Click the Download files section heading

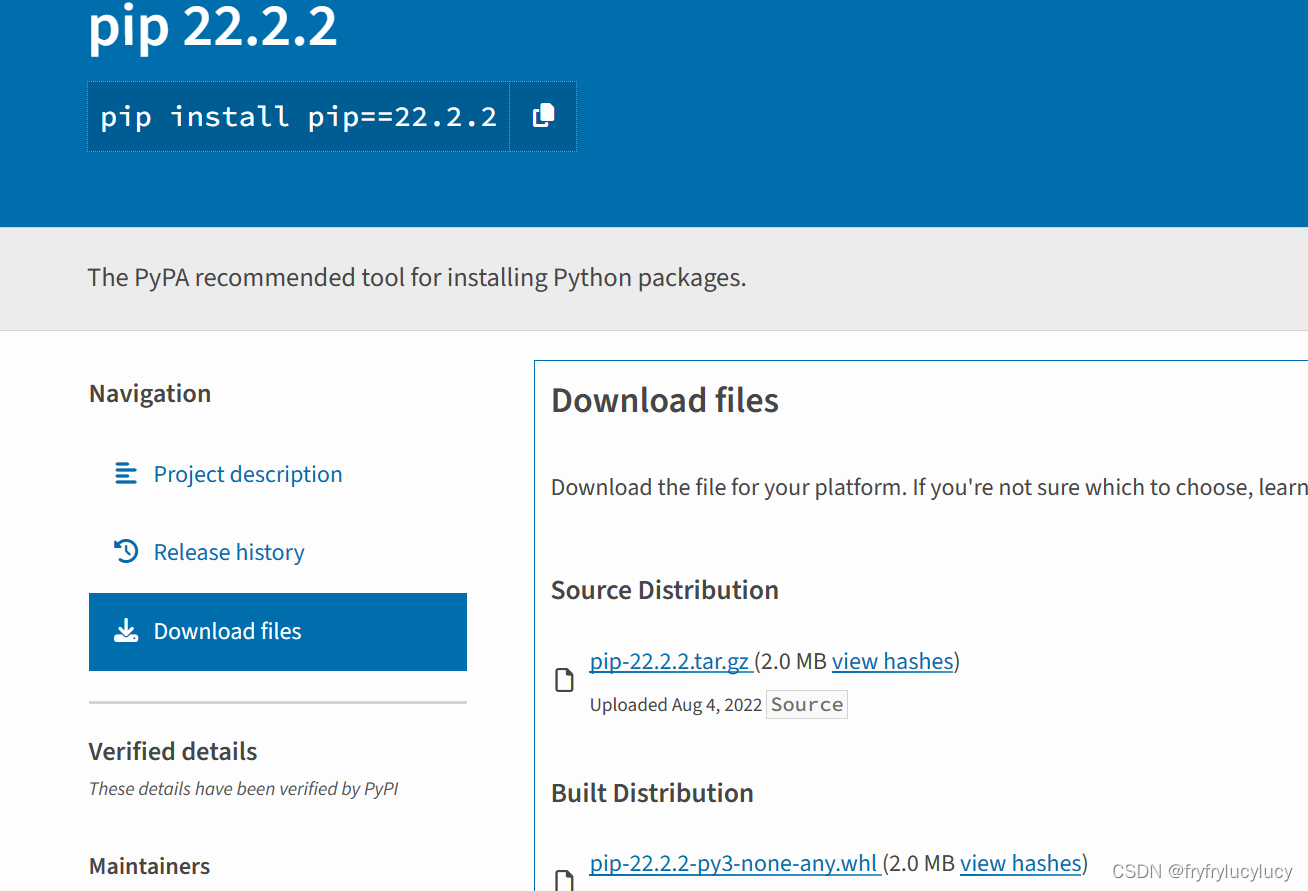click(x=665, y=400)
